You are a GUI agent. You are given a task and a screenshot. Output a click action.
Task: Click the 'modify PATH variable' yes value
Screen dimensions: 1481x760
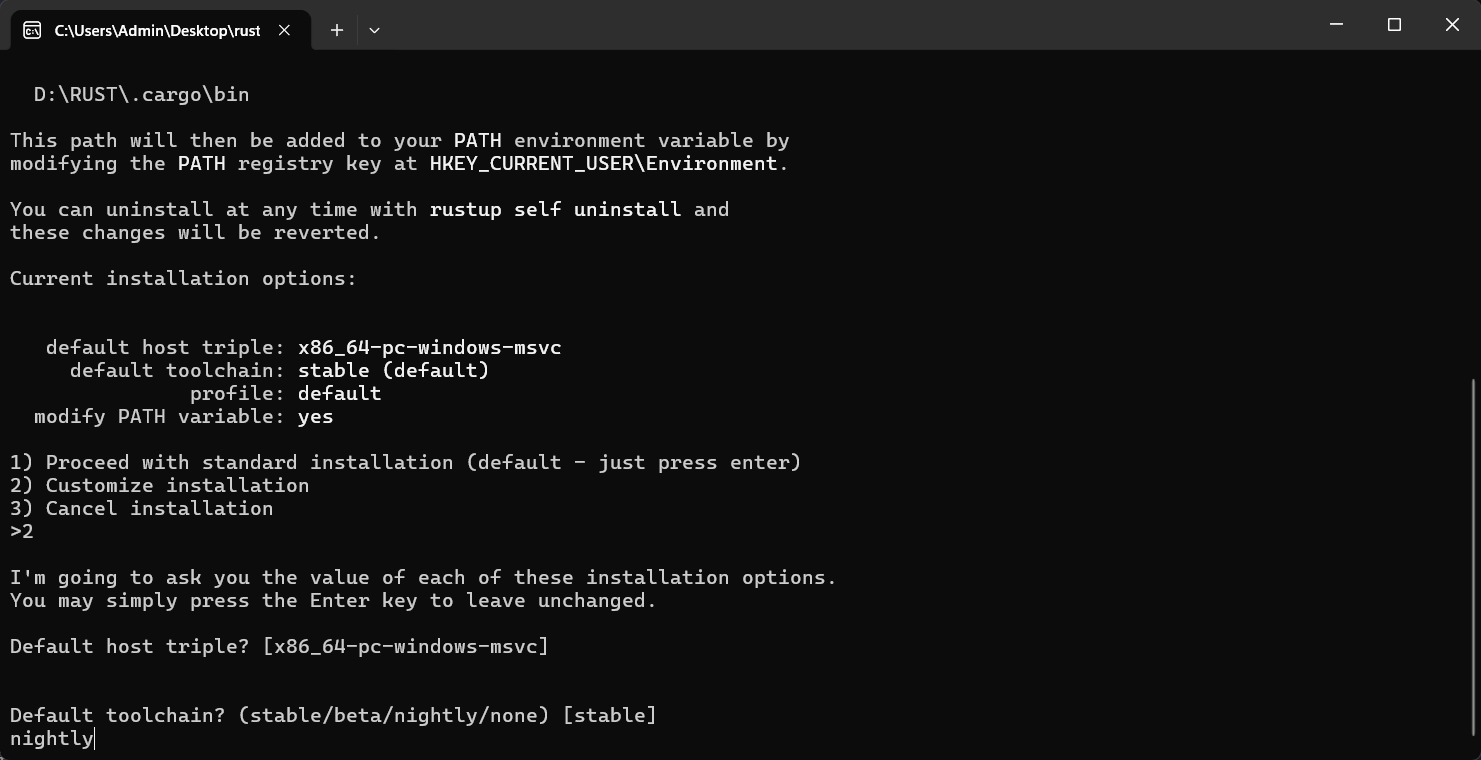(x=315, y=416)
